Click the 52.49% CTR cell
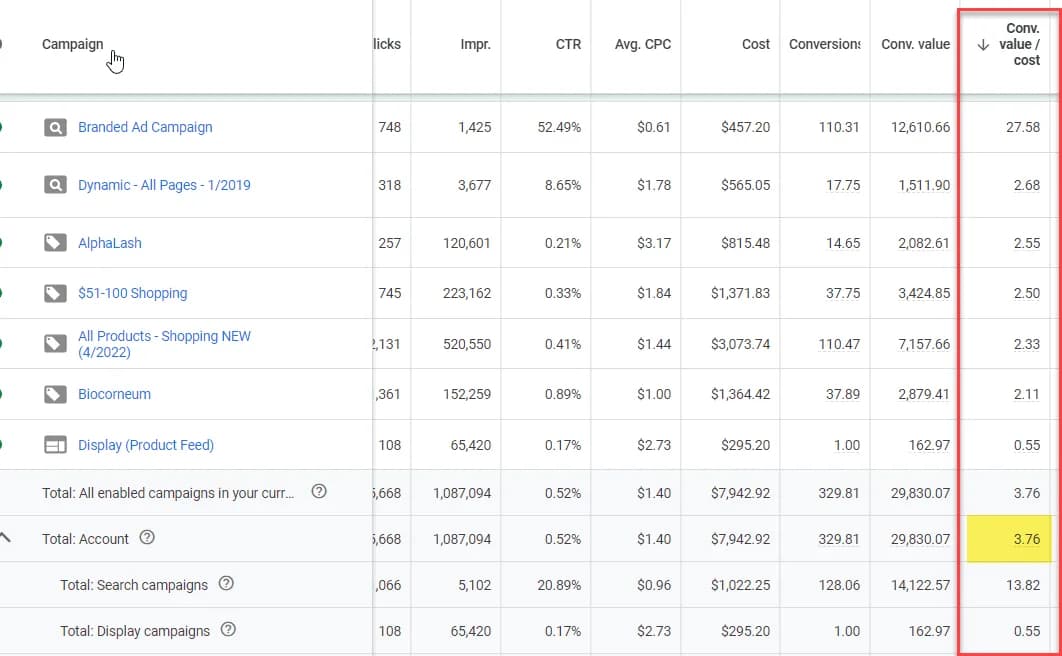This screenshot has width=1062, height=656. click(559, 127)
